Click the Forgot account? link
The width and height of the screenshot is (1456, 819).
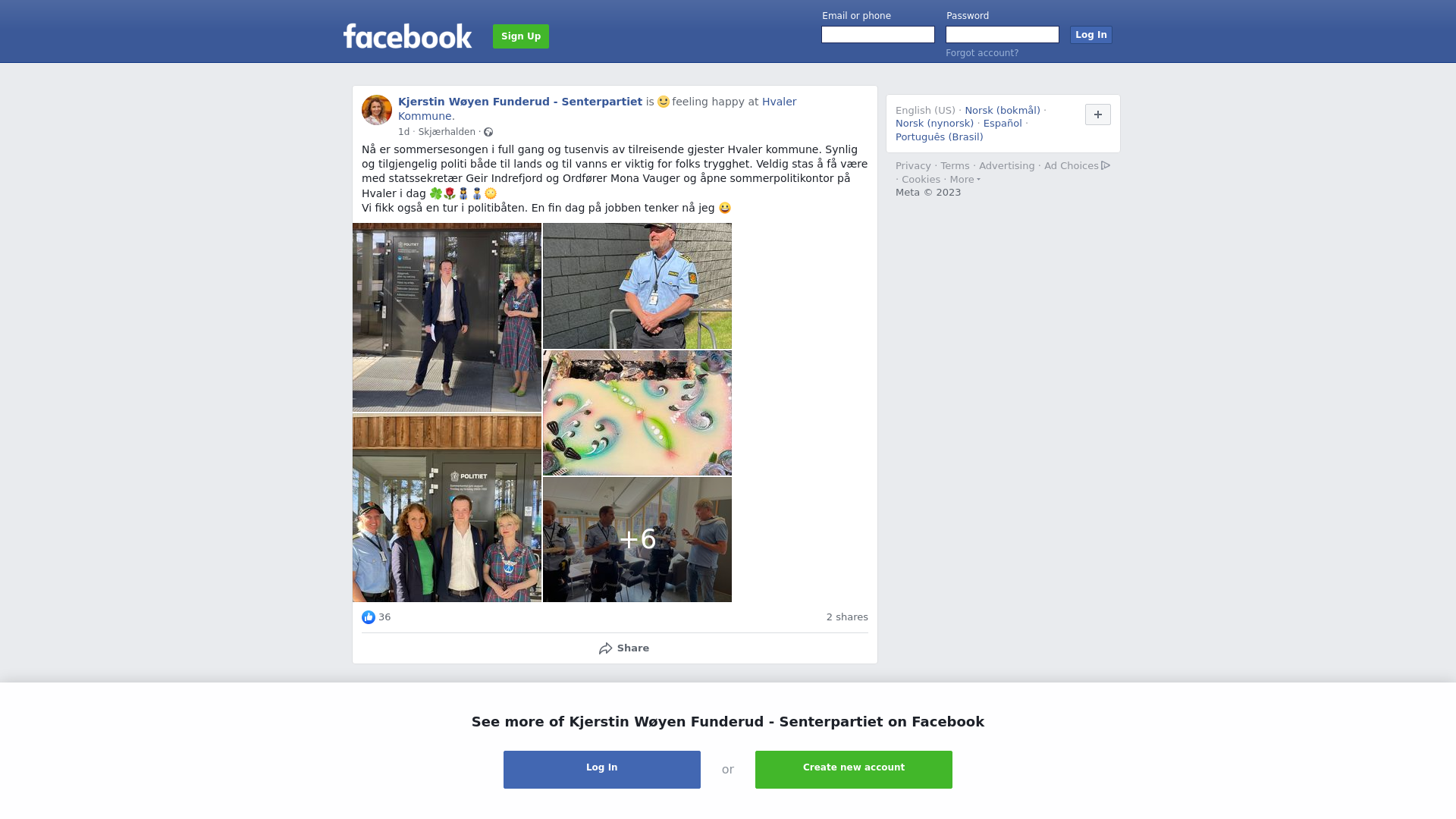982,53
